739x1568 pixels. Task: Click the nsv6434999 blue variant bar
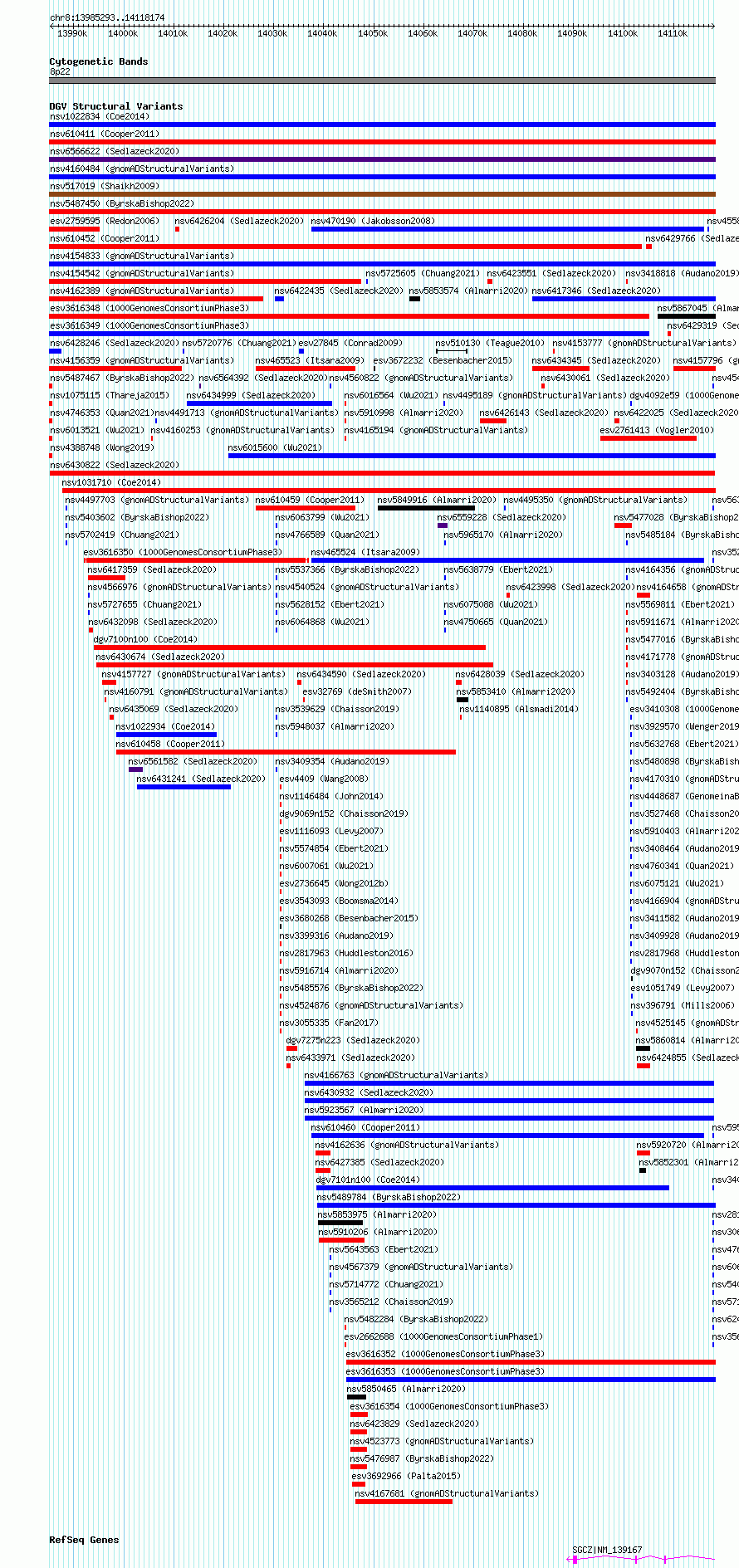click(x=259, y=403)
